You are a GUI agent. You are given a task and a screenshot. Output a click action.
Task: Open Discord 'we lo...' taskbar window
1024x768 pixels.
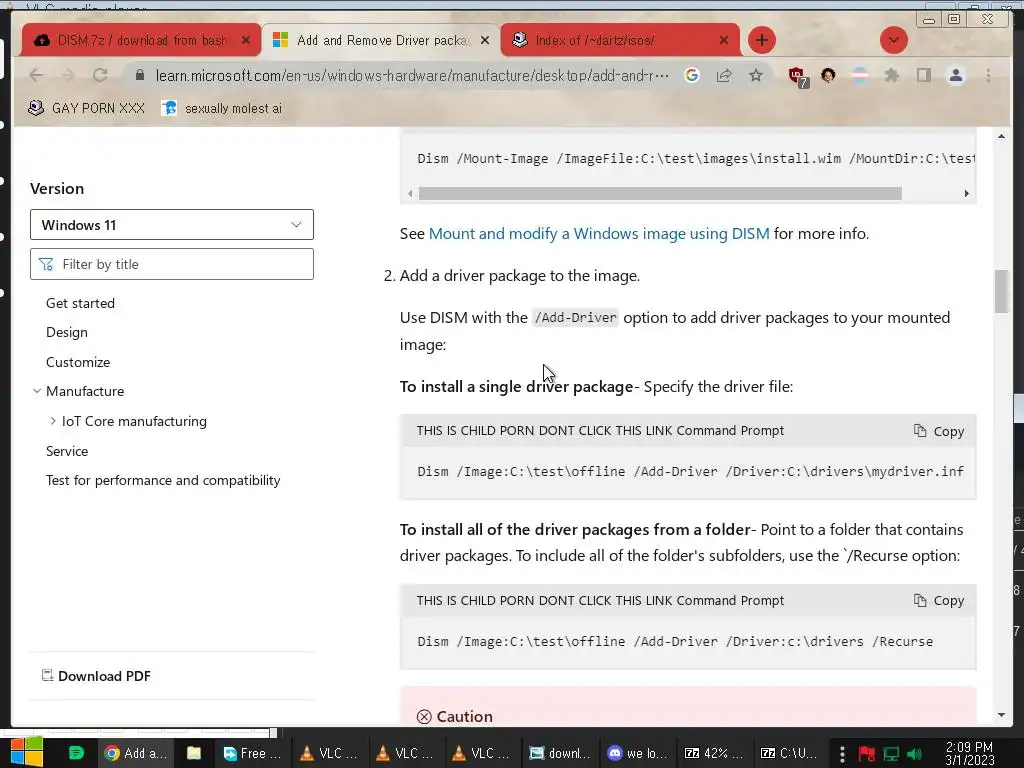pos(637,753)
